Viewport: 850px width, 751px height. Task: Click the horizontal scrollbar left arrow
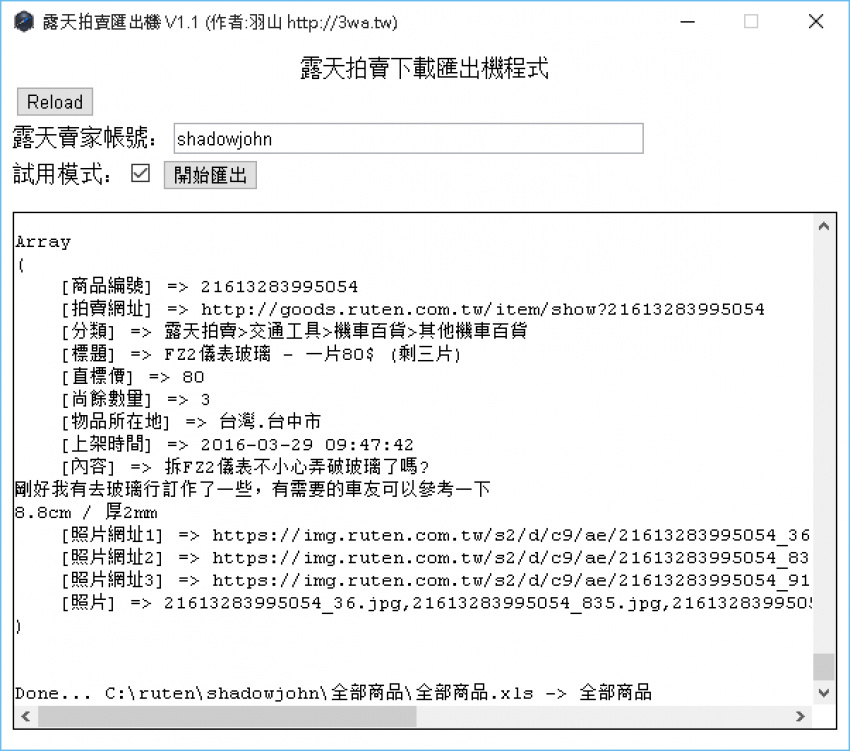click(24, 716)
